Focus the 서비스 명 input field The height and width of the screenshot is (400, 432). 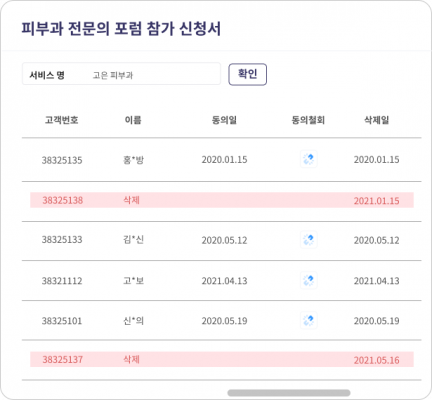tap(121, 74)
